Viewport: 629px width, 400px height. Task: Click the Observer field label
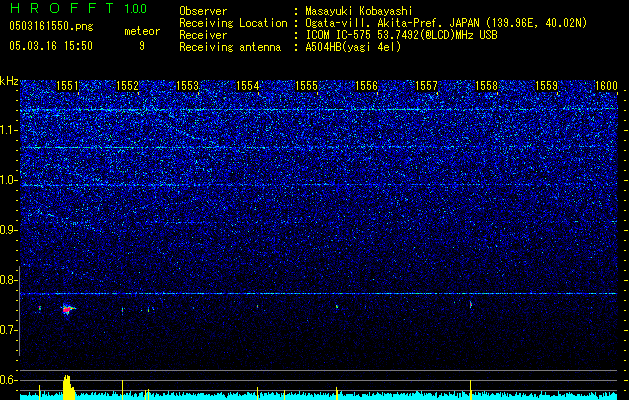pos(203,11)
